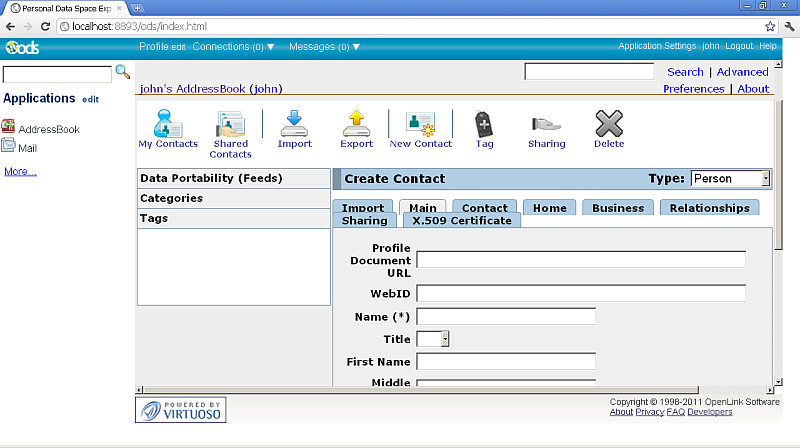Open the Type dropdown showing Person
Image resolution: width=800 pixels, height=448 pixels.
731,179
